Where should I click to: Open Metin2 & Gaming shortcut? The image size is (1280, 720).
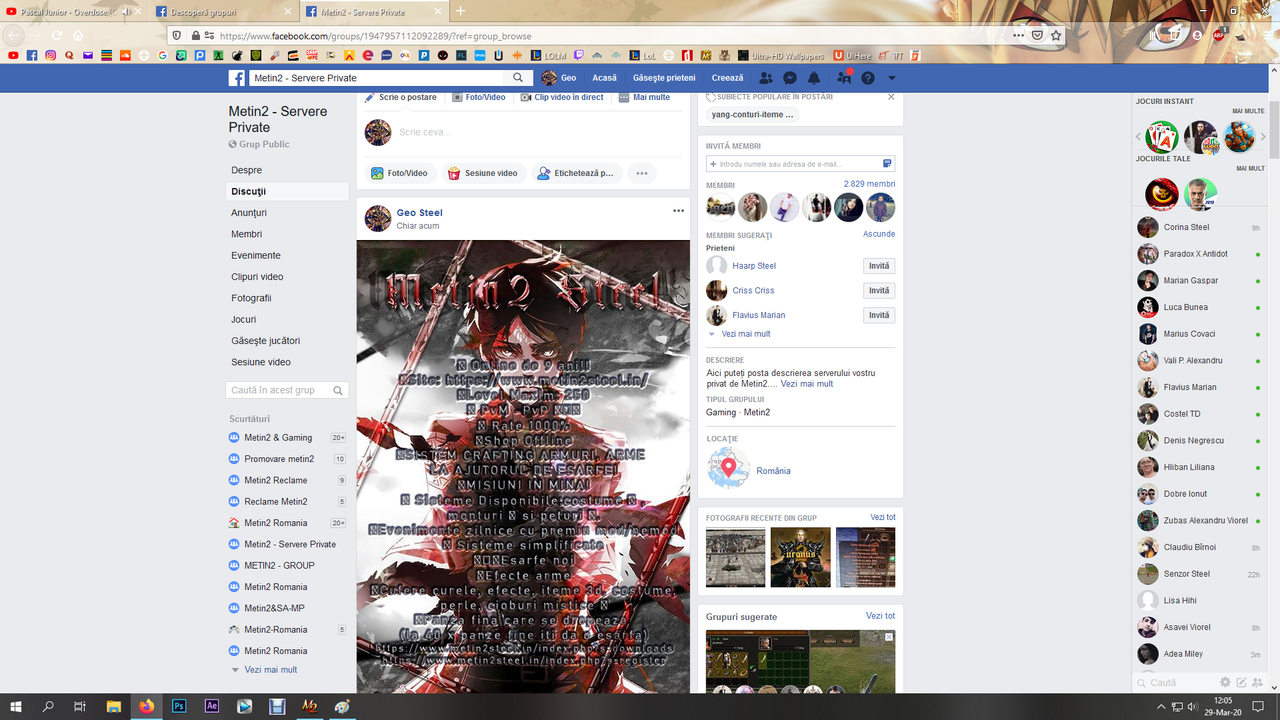278,438
